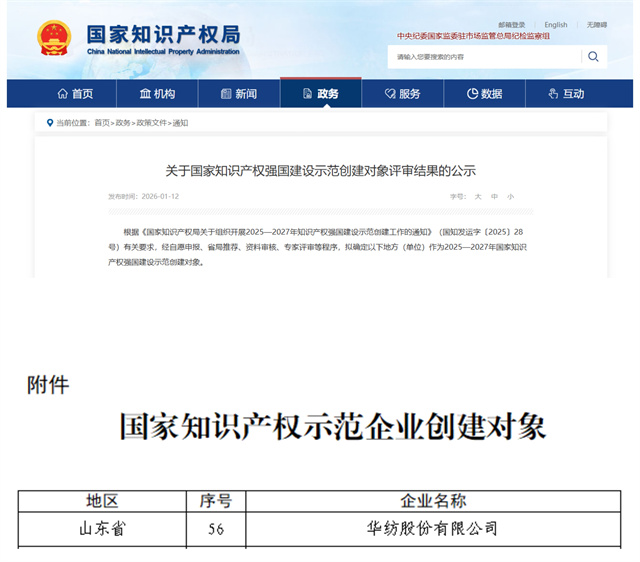
Task: Go to the 新闻 news section
Action: tap(239, 94)
